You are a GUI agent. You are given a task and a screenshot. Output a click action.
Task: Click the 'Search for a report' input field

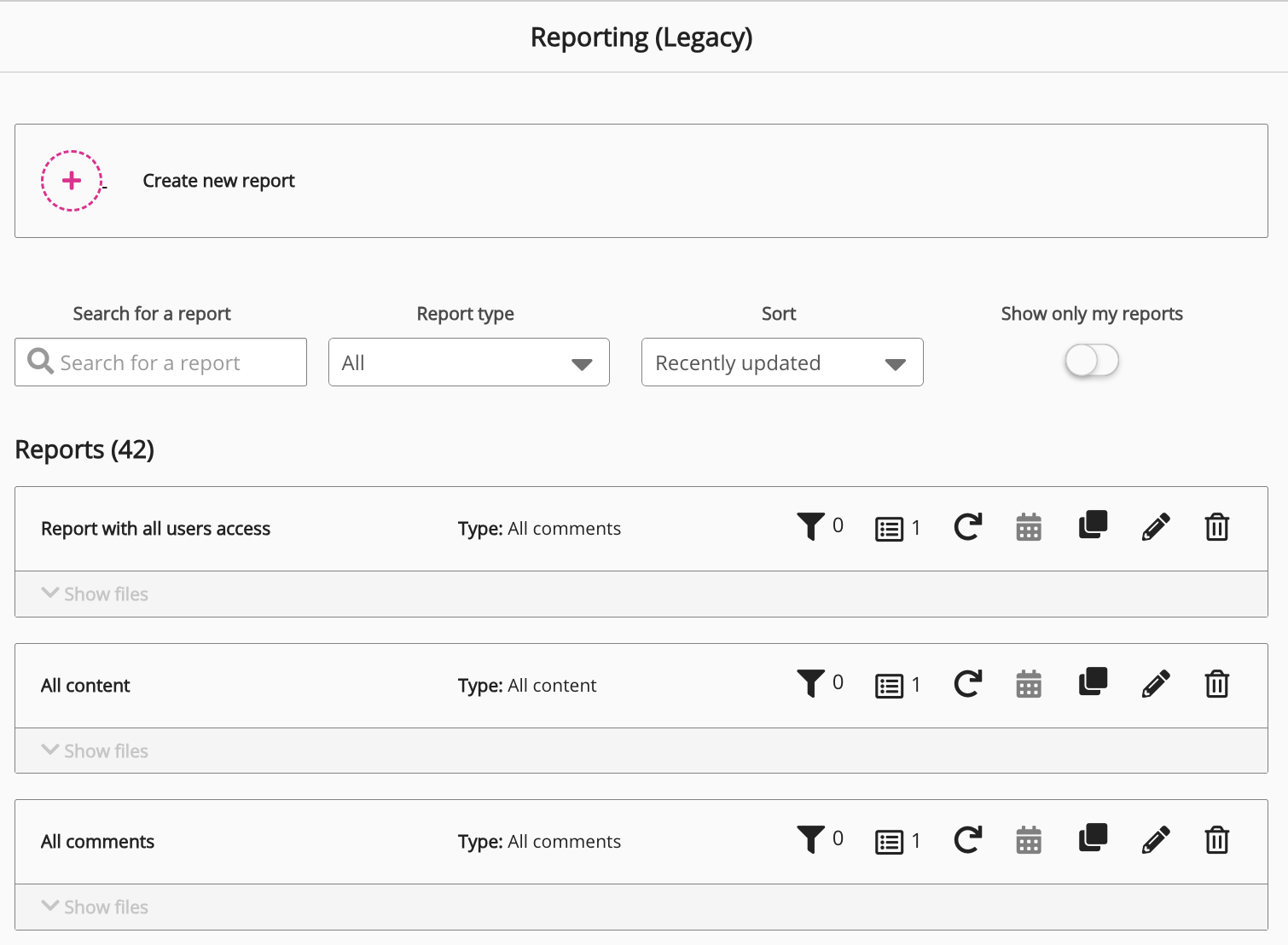171,362
